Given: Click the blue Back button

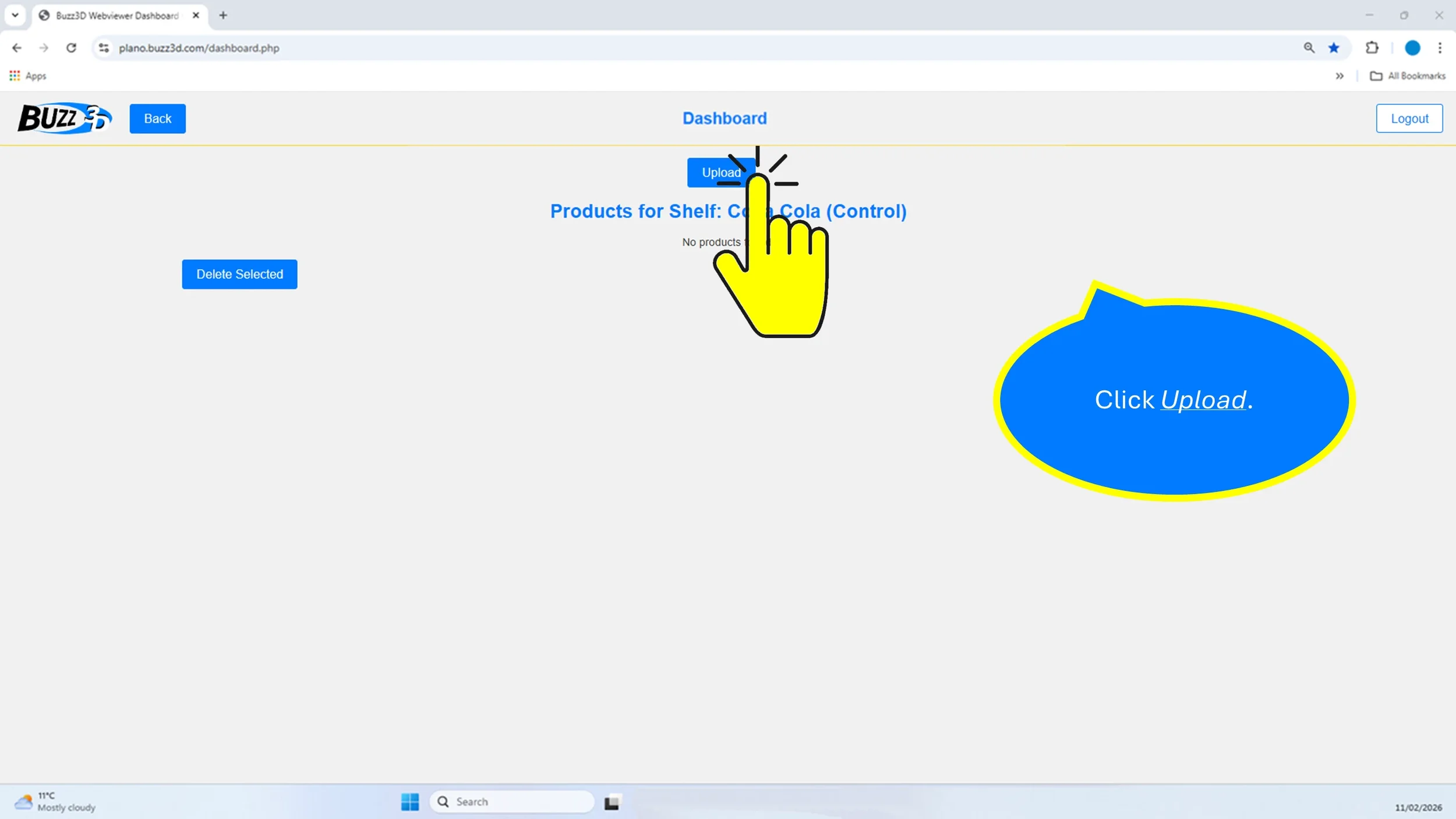Looking at the screenshot, I should pyautogui.click(x=157, y=118).
